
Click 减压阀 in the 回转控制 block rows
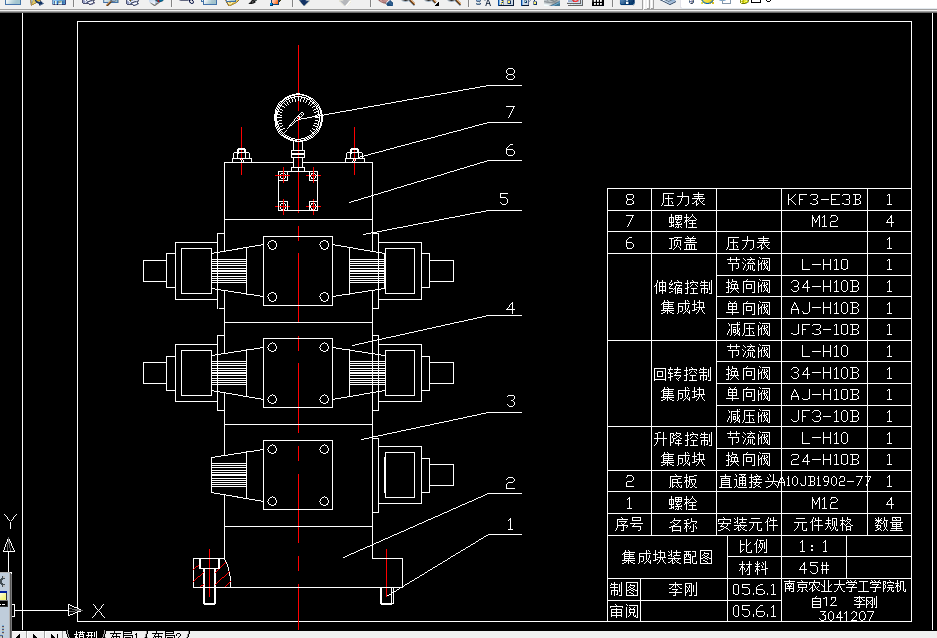(748, 416)
